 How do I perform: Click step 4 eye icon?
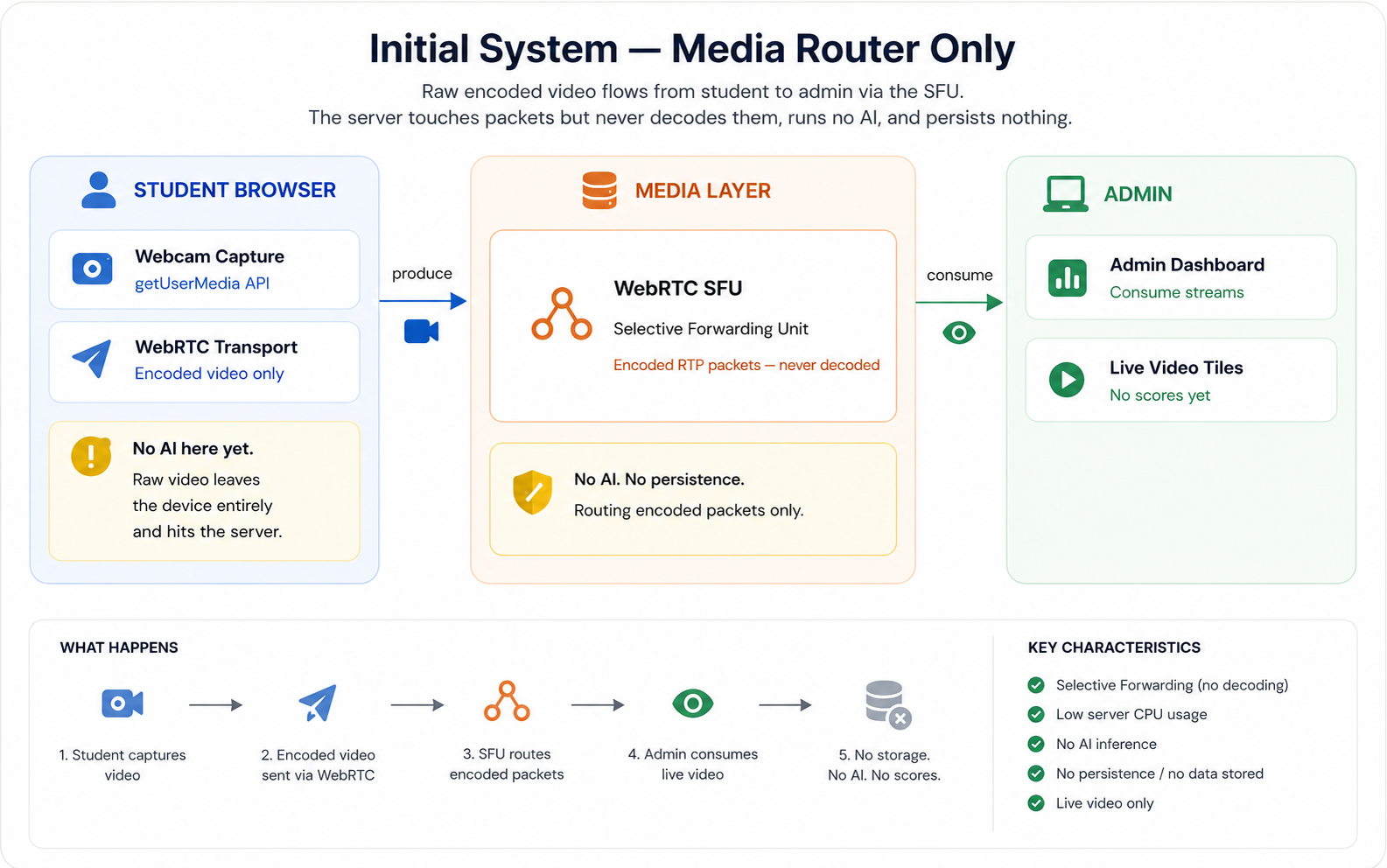692,703
